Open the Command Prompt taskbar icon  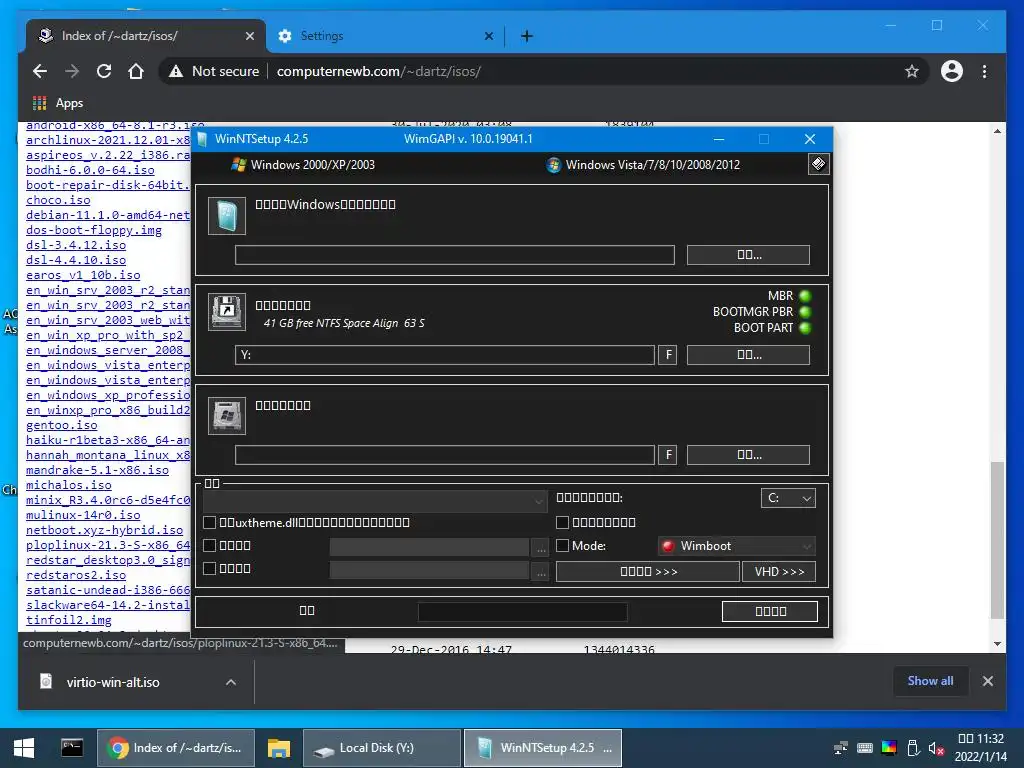coord(72,748)
